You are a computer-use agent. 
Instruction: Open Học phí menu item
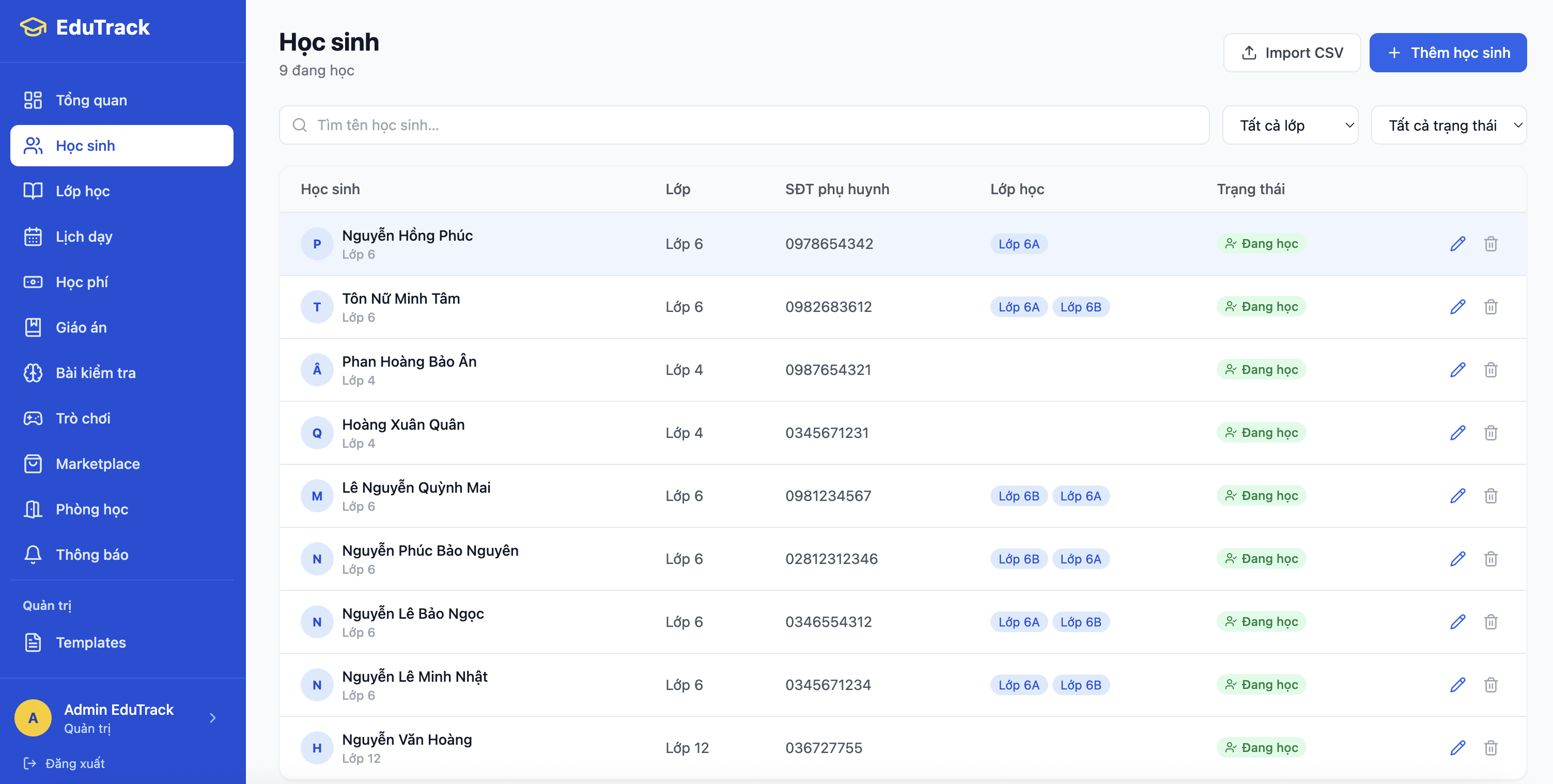82,282
